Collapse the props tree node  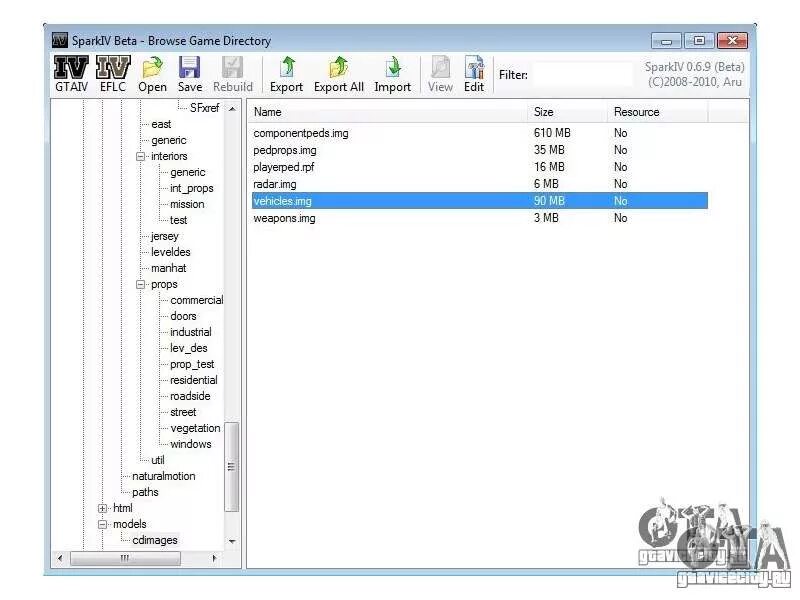(141, 284)
